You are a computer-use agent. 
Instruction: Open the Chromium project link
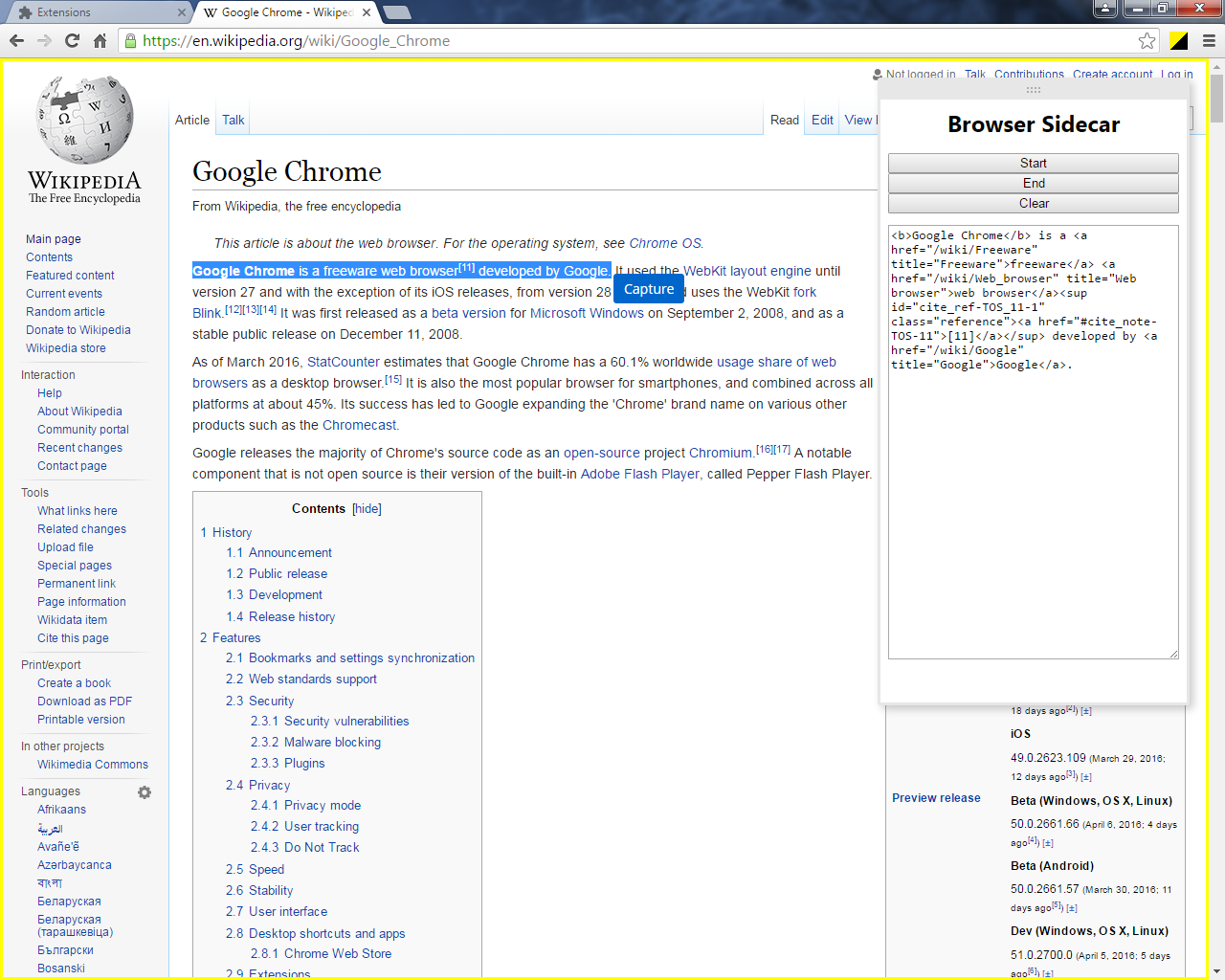click(x=721, y=453)
